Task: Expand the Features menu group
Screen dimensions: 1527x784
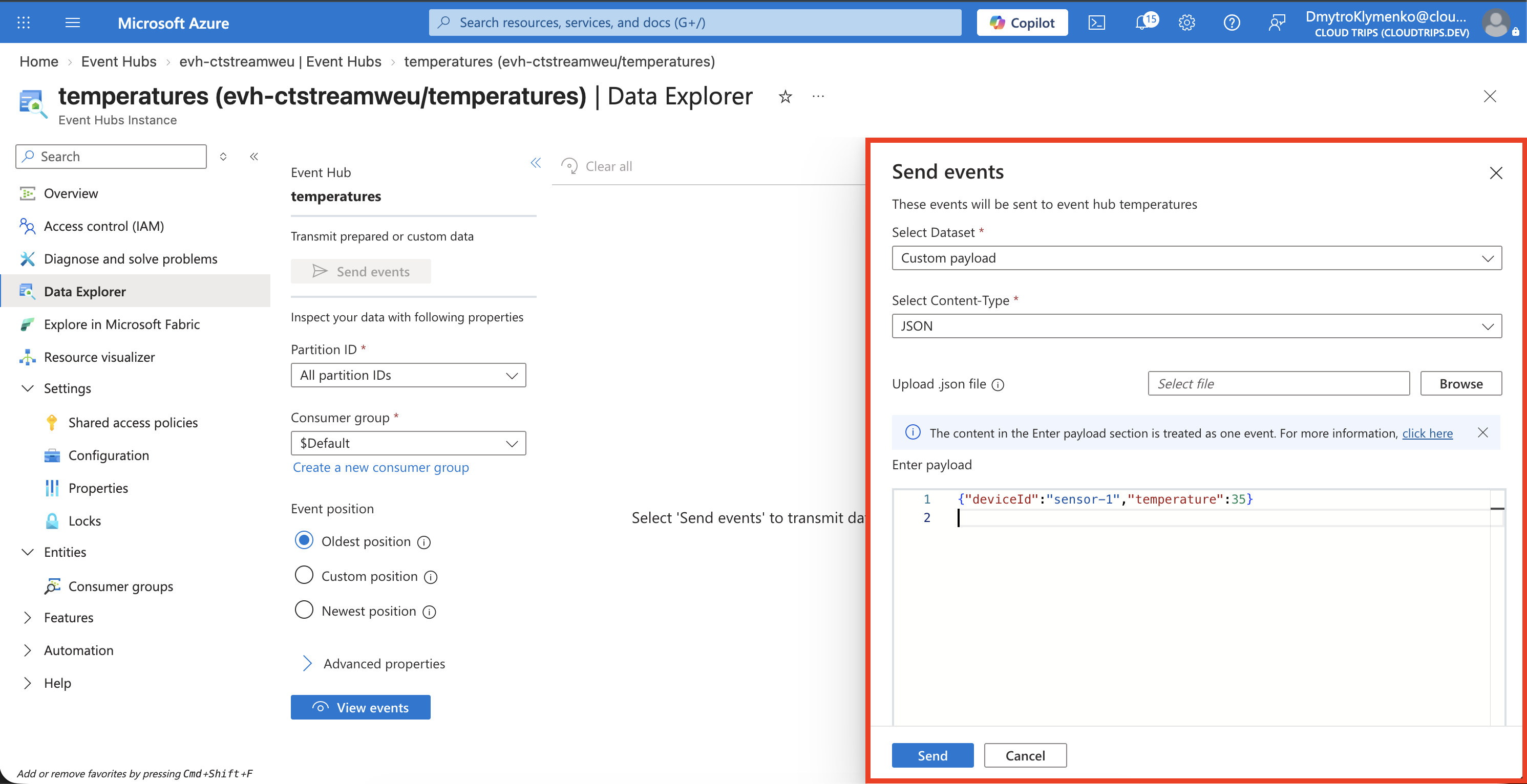Action: [27, 618]
